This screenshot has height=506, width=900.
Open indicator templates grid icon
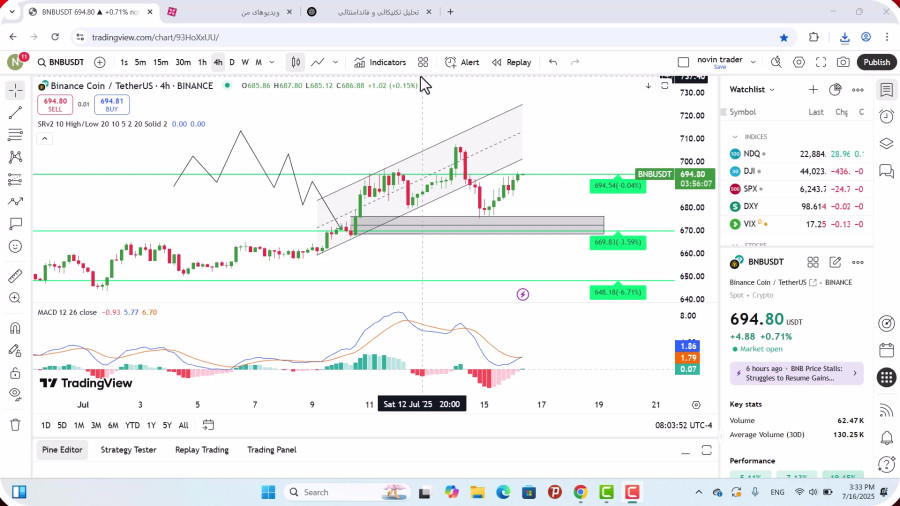click(423, 62)
